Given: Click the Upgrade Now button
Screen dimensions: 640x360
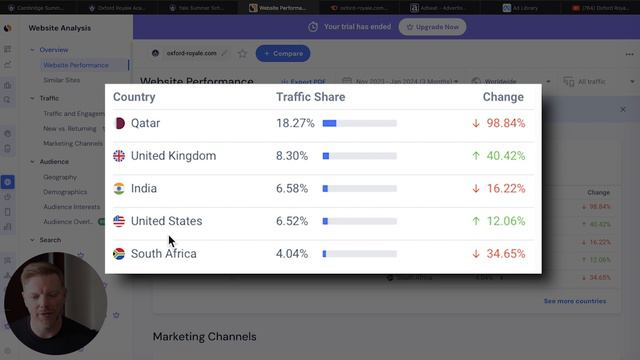Looking at the screenshot, I should point(432,27).
